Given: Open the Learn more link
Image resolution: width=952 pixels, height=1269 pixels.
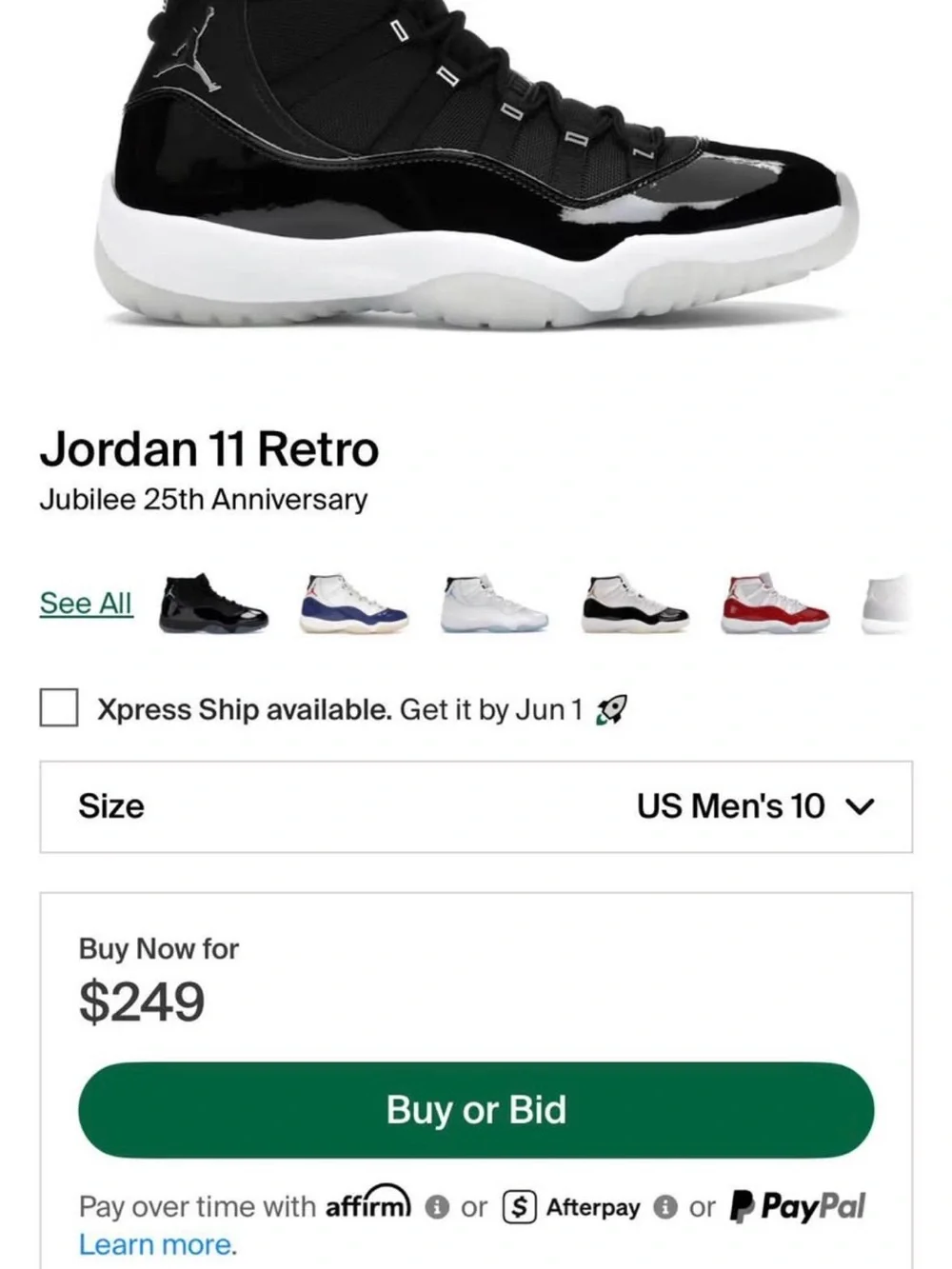Looking at the screenshot, I should coord(157,1244).
